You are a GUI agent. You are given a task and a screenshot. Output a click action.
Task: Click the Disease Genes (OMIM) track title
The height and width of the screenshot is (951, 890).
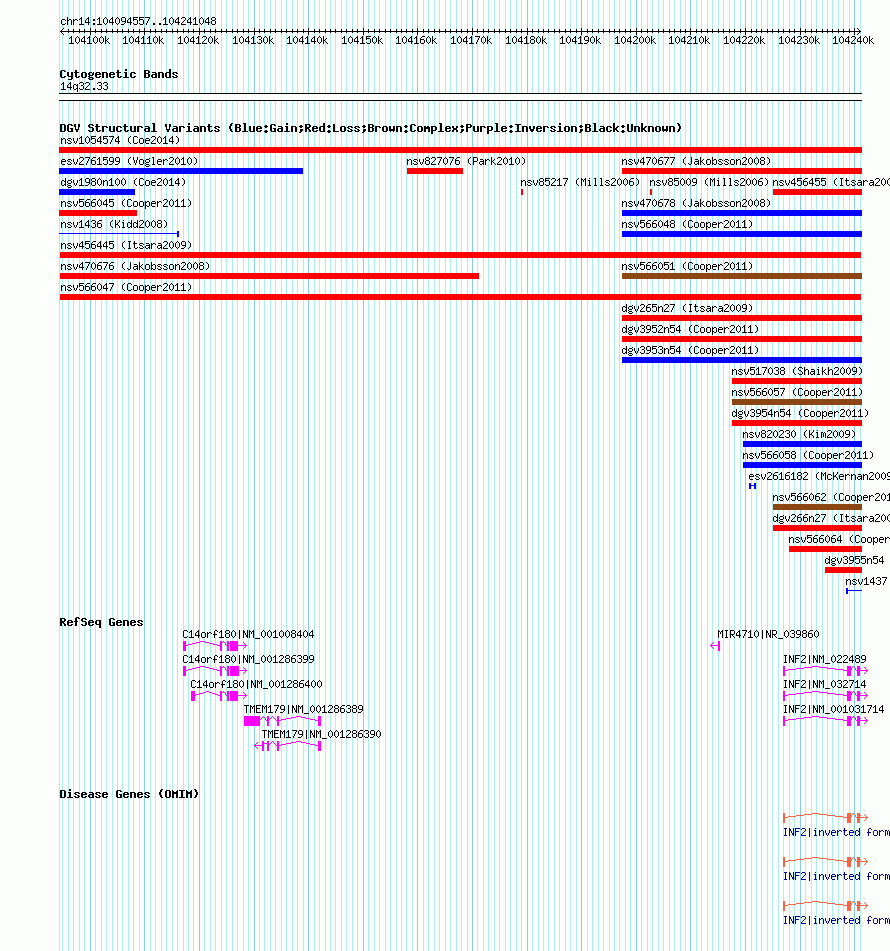129,794
